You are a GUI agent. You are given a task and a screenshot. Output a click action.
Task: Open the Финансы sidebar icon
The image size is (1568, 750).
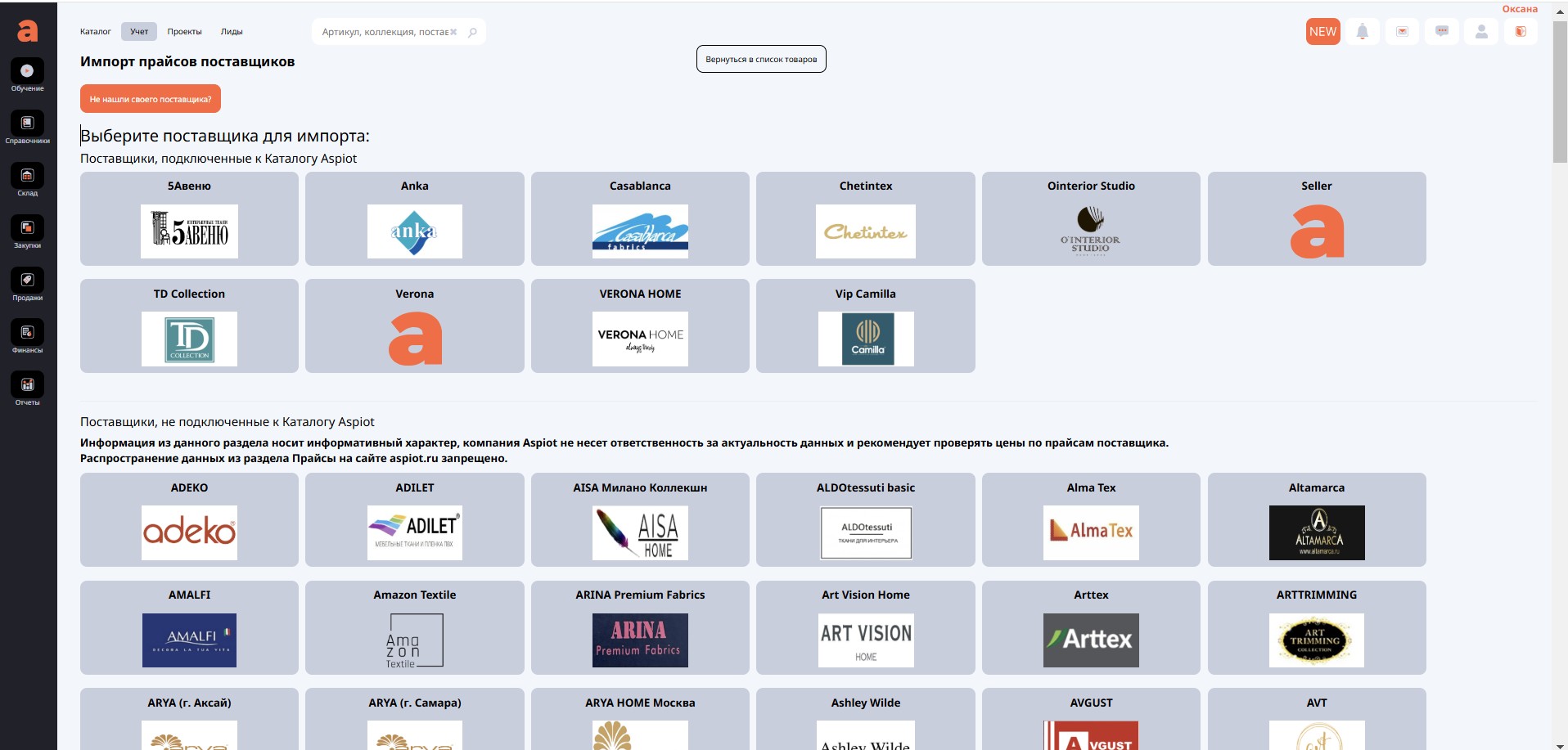pyautogui.click(x=27, y=336)
